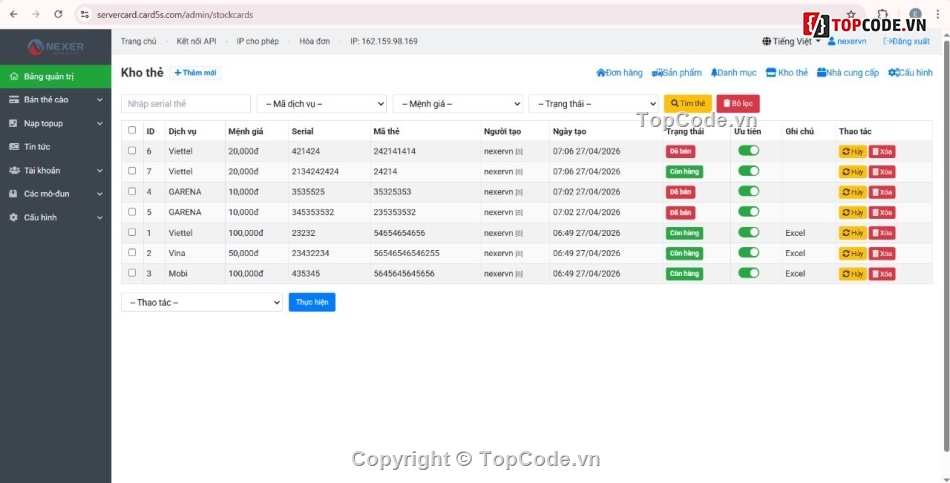Click the Ngày tạo column header
The image size is (950, 483).
click(569, 131)
